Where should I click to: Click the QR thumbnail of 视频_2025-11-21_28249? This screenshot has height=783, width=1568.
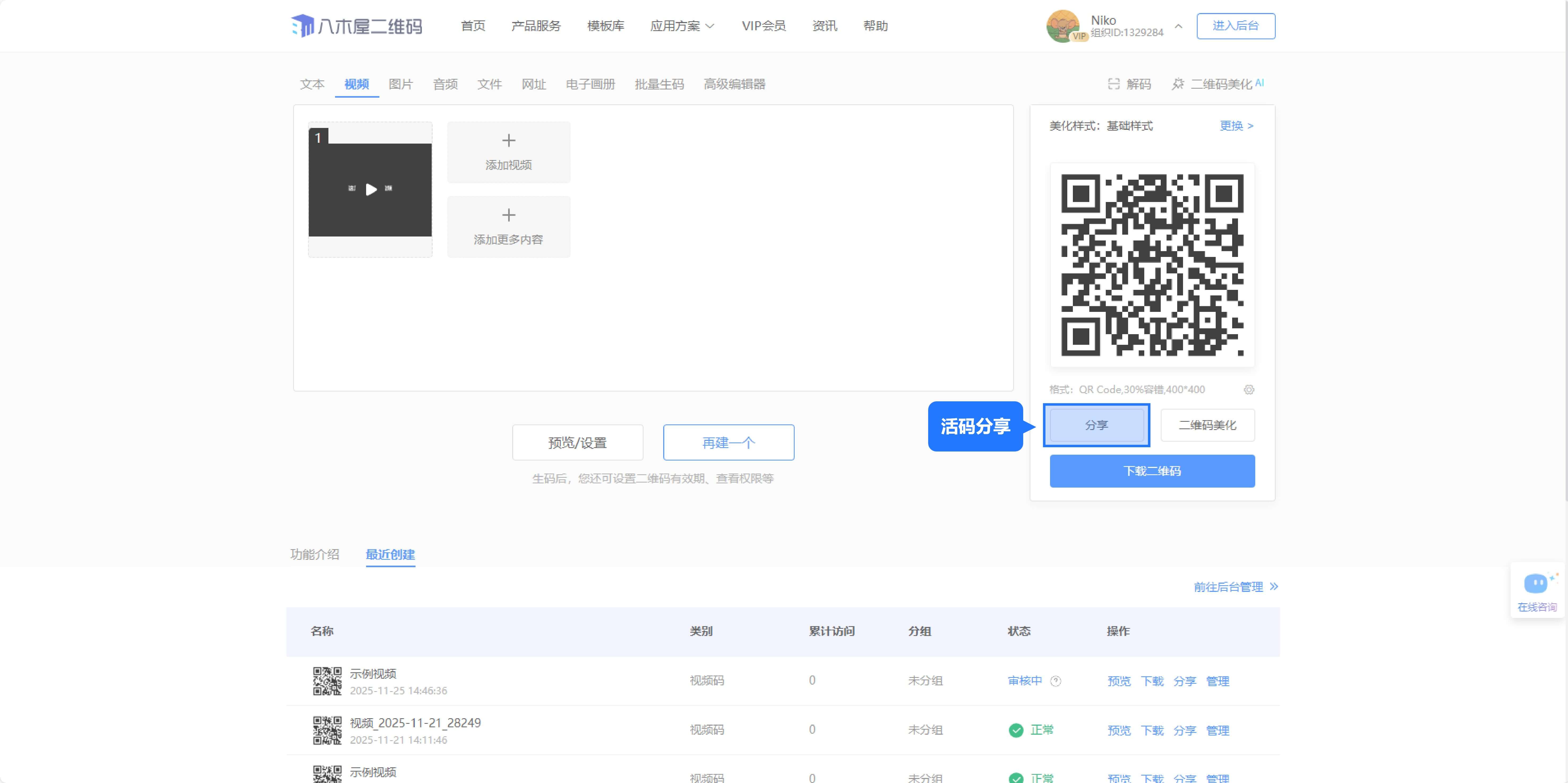pos(327,730)
